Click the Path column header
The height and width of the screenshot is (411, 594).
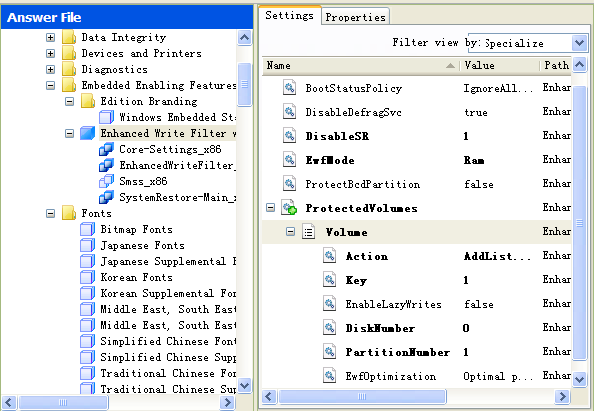(555, 65)
